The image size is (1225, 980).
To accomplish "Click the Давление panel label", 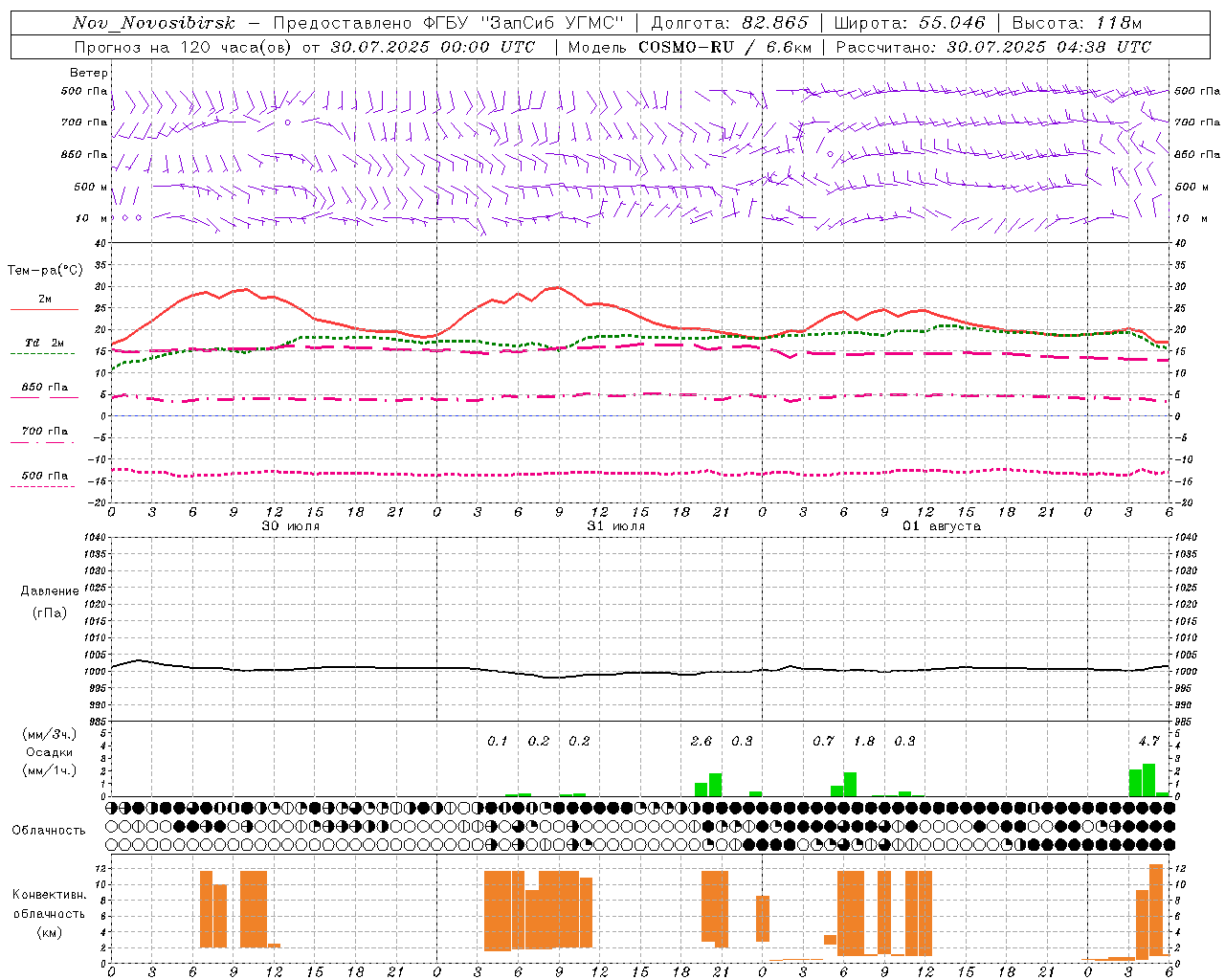I will tap(50, 591).
